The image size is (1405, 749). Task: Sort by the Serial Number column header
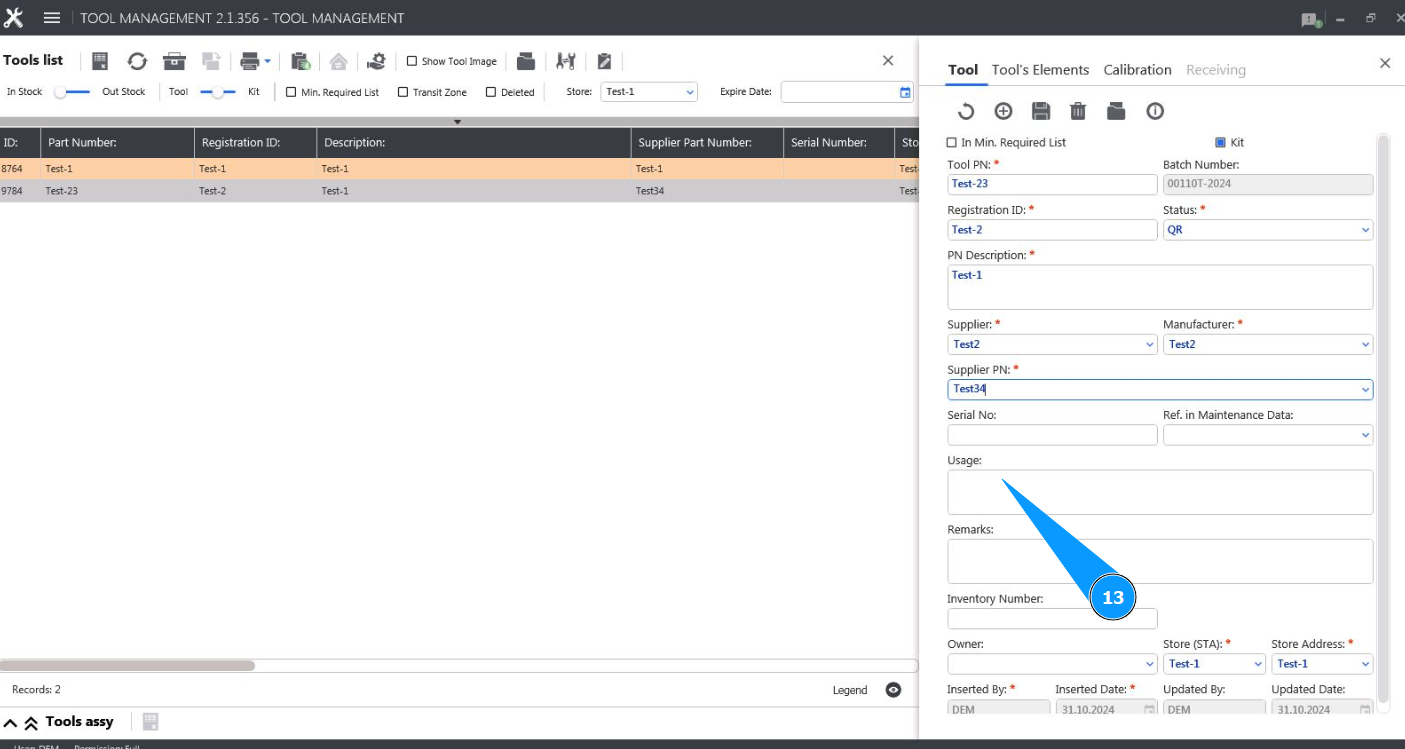click(839, 143)
